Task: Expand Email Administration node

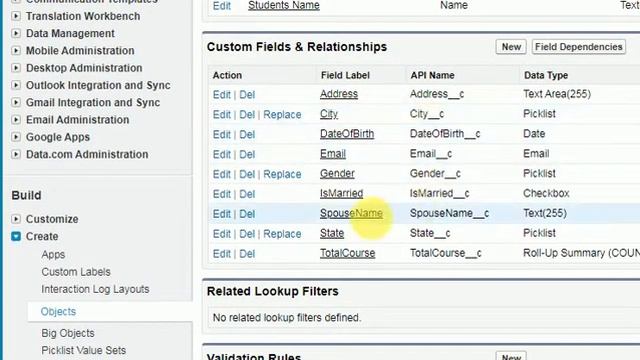Action: (x=16, y=120)
